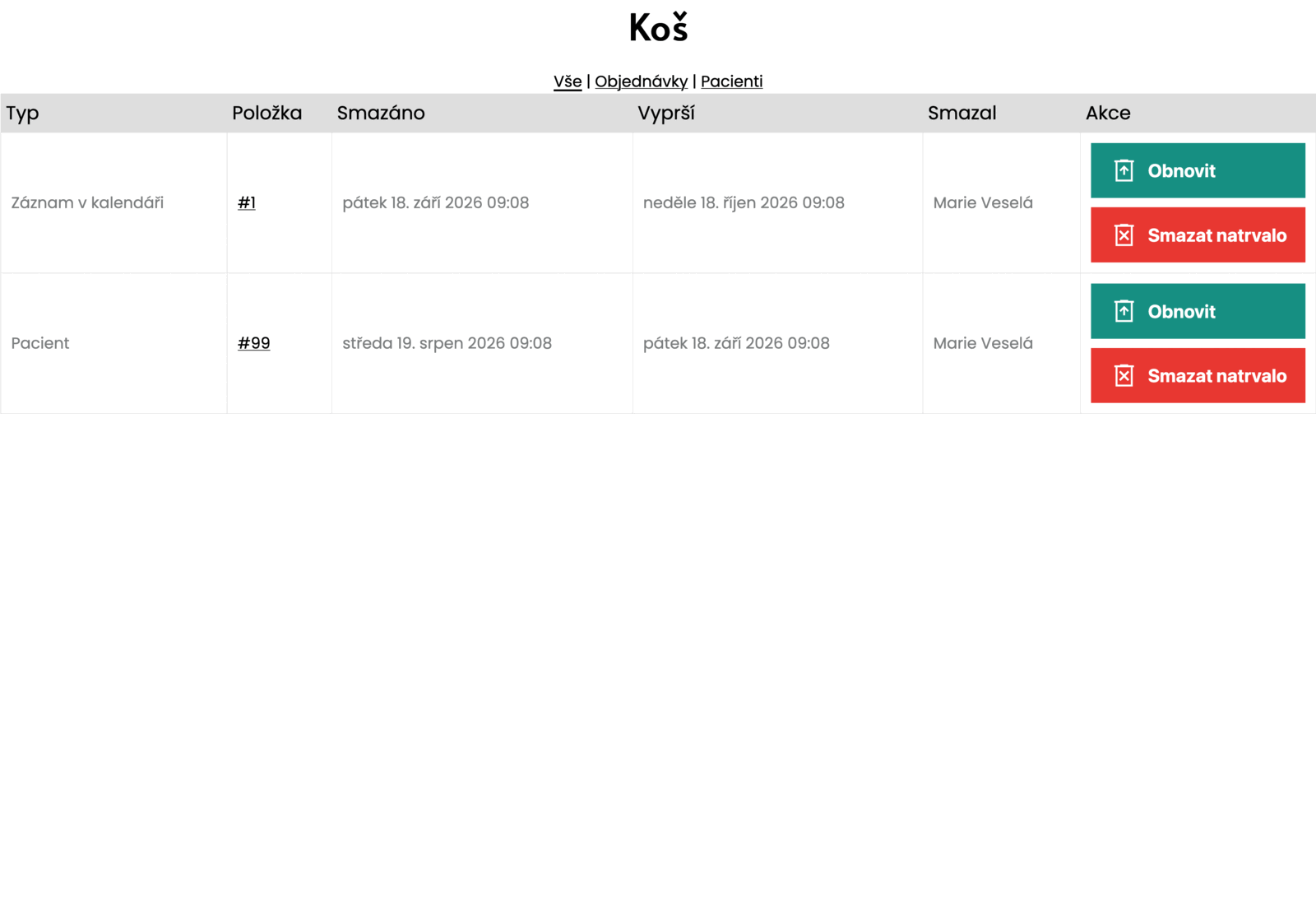Screen dimensions: 1316x901
Task: Click the restore icon in the Pacient row
Action: 1124,311
